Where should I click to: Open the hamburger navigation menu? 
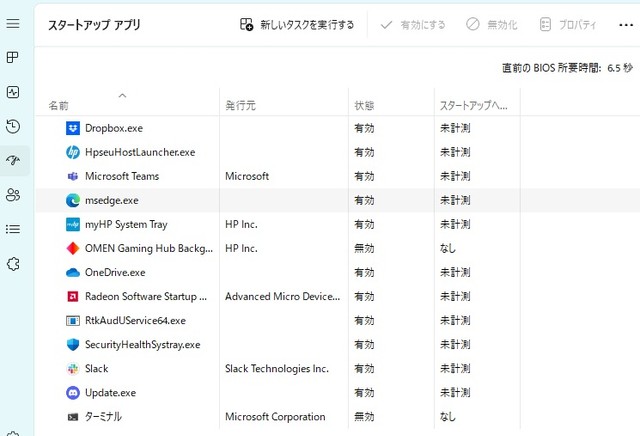13,23
